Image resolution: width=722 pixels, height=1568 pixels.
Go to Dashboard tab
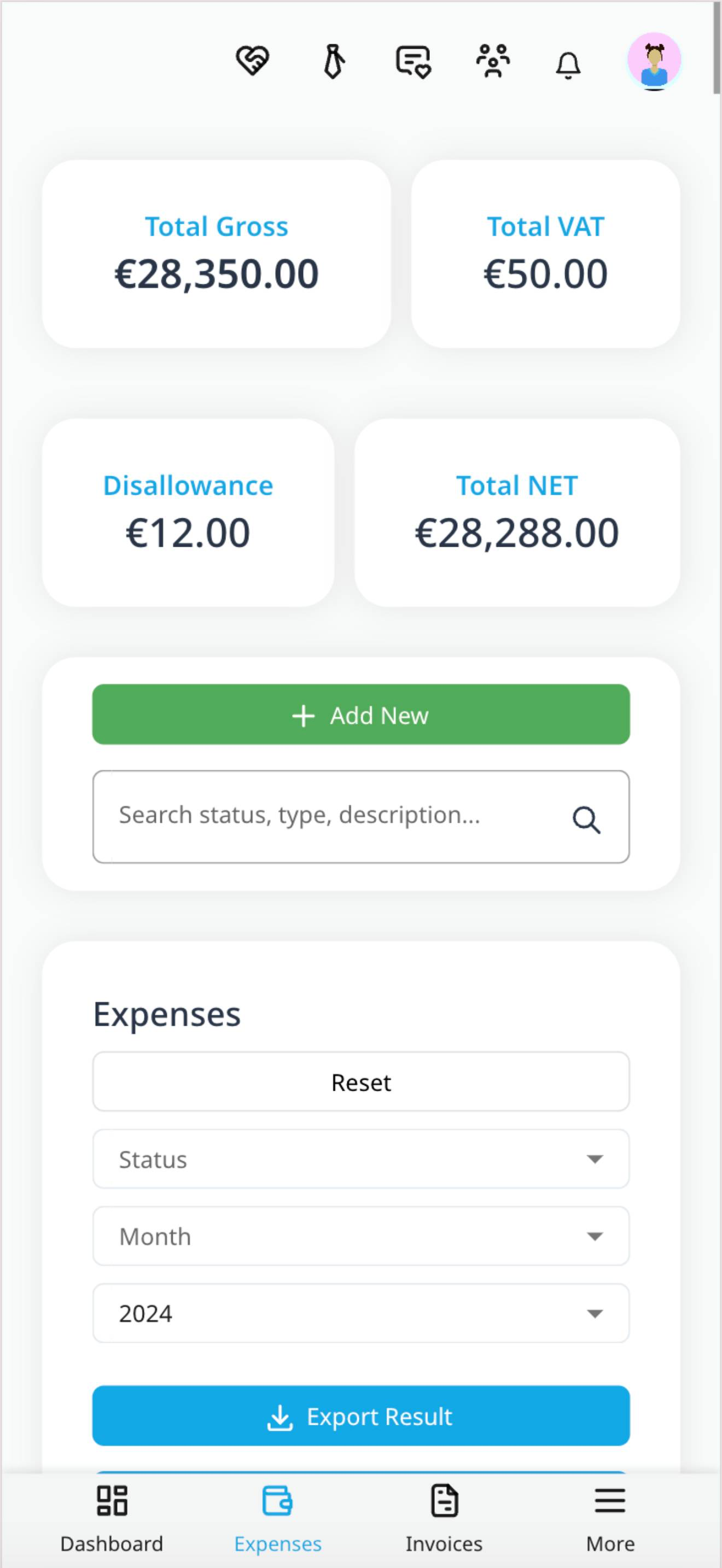pos(112,1519)
